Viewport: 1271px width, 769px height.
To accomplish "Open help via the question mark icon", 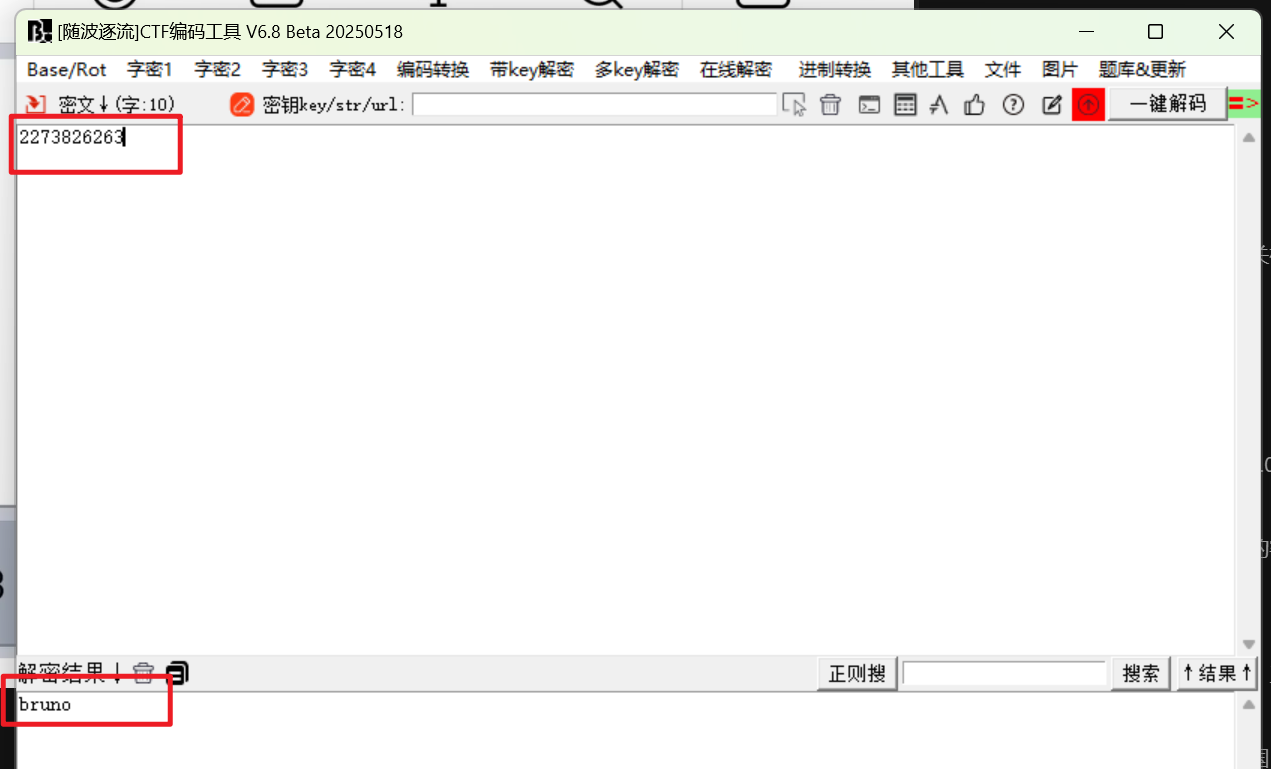I will [x=1013, y=104].
